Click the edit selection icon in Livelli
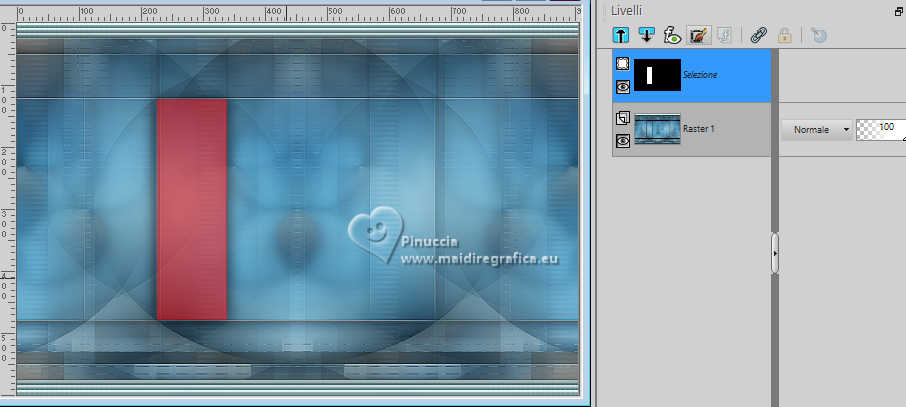The height and width of the screenshot is (407, 906). (x=699, y=35)
